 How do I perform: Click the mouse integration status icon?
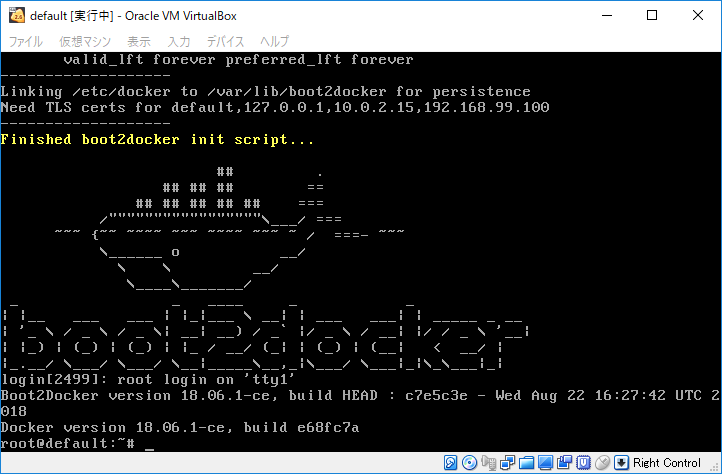click(602, 462)
